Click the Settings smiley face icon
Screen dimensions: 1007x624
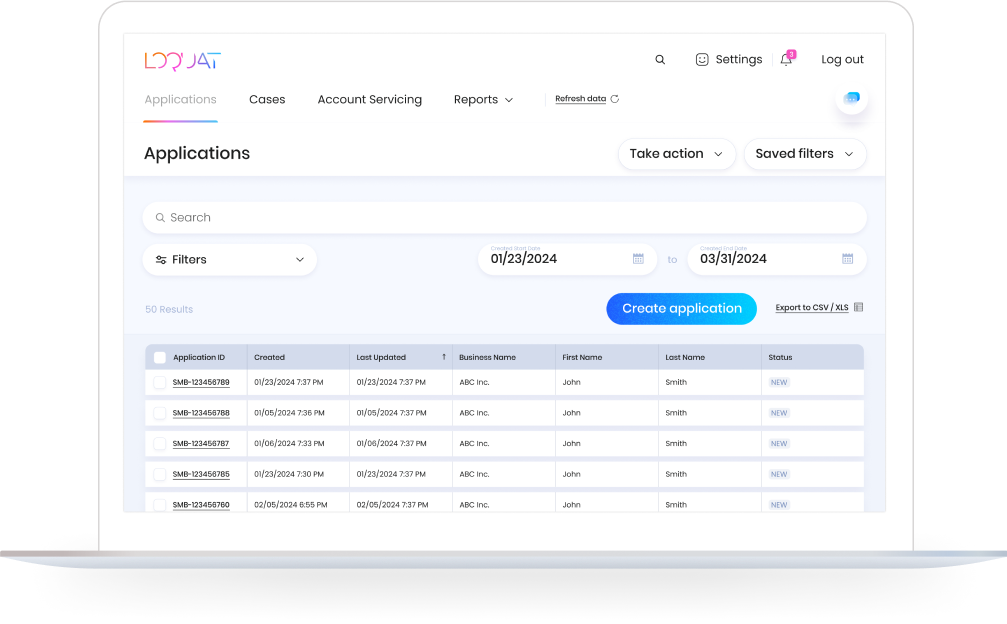pyautogui.click(x=702, y=60)
